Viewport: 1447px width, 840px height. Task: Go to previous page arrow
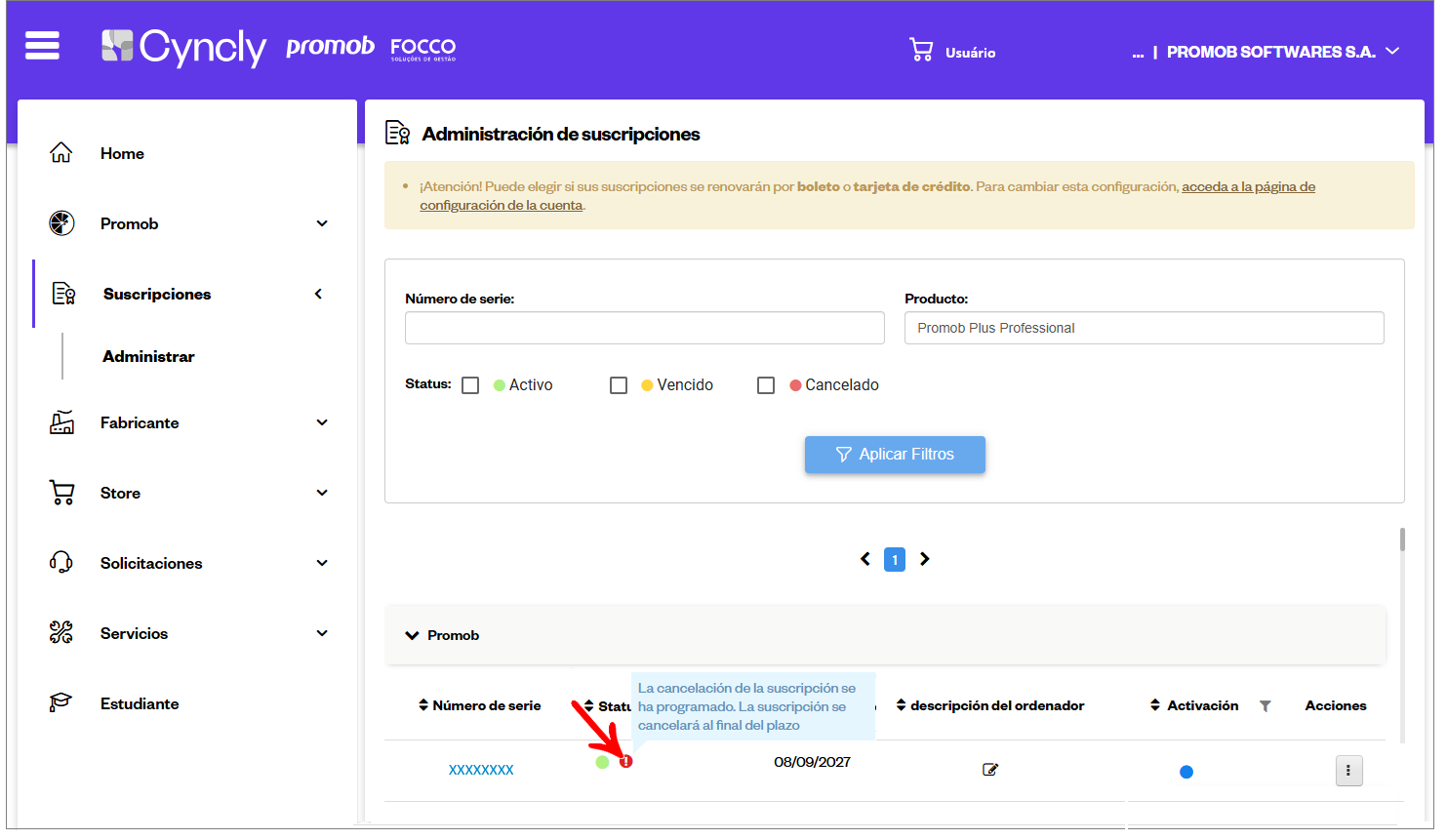[x=865, y=559]
